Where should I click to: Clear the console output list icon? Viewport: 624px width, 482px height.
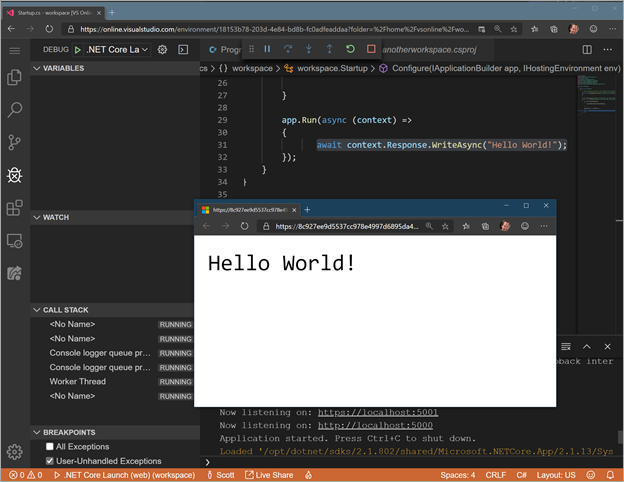coord(566,347)
